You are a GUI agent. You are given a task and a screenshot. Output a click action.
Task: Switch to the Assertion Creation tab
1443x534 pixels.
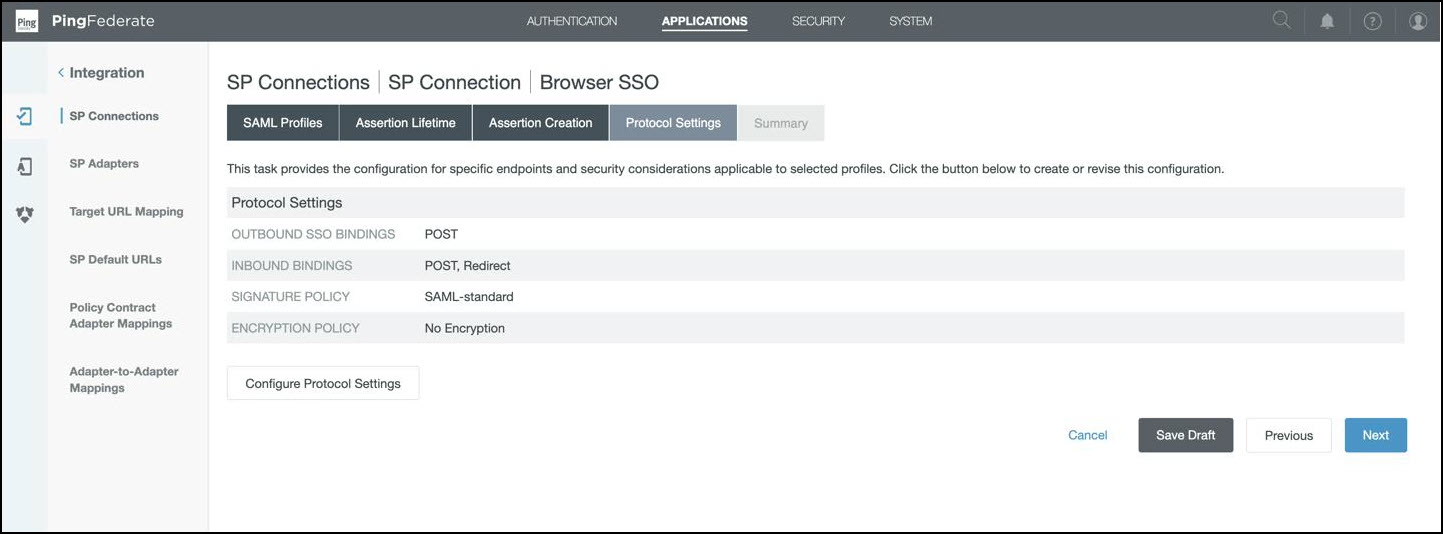click(x=540, y=123)
